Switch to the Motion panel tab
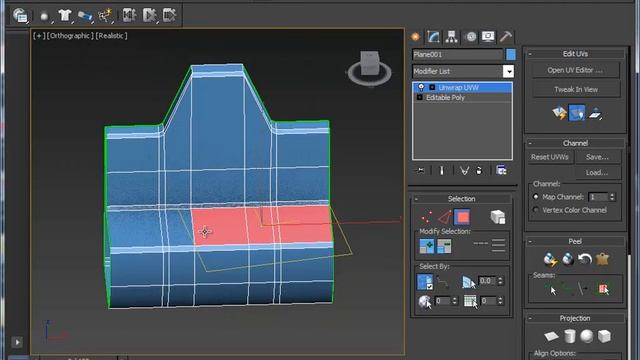 (x=471, y=37)
